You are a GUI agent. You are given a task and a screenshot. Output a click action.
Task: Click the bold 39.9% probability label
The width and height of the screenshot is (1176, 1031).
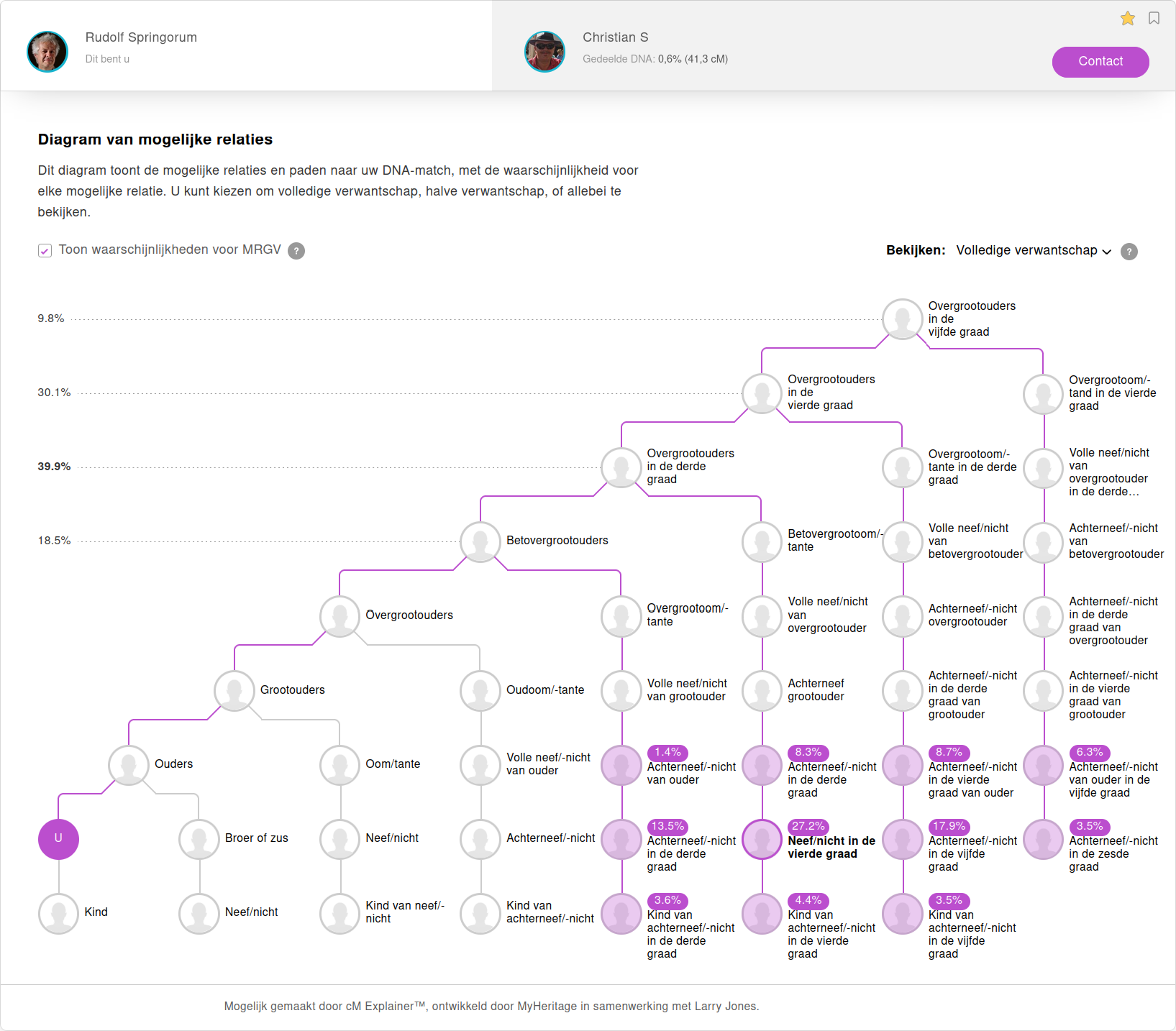pos(53,466)
